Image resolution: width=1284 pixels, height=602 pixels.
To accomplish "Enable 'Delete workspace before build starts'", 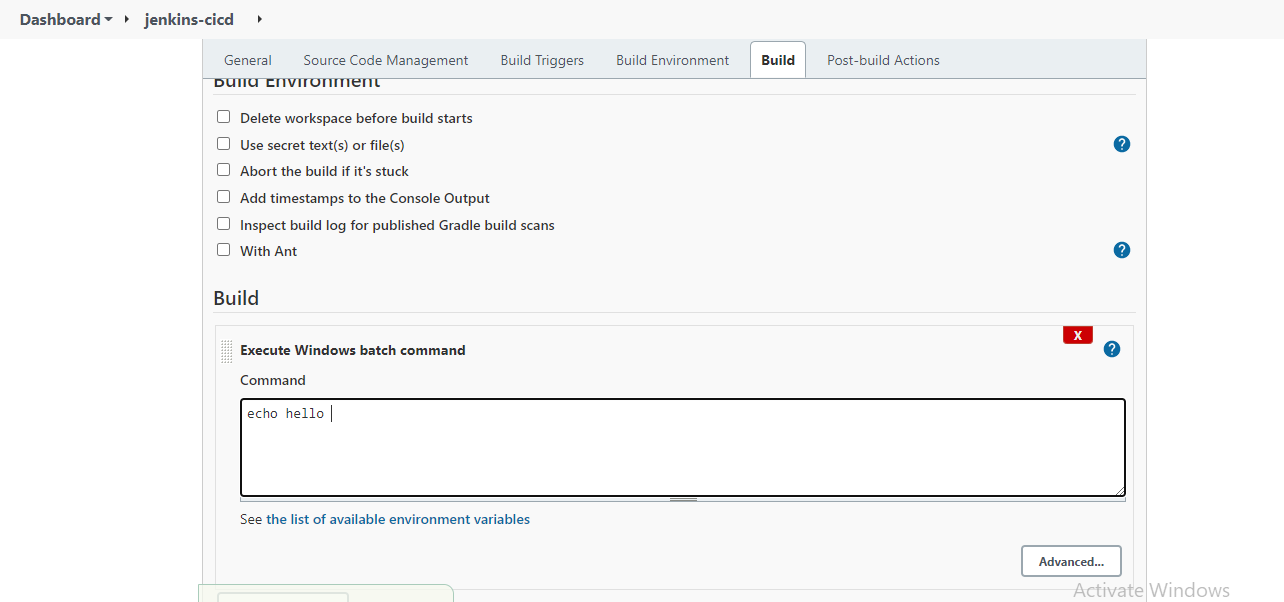I will click(x=223, y=116).
